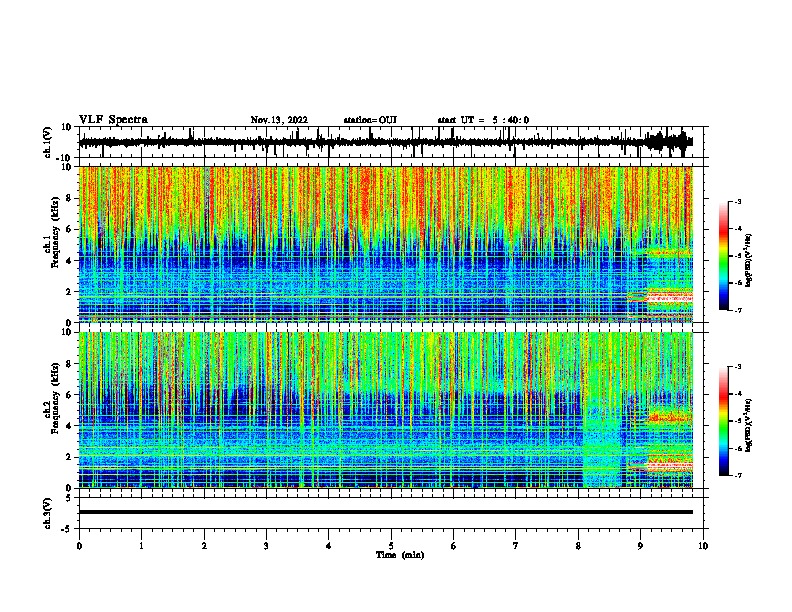
Task: Click the ch.2 spectrogram color scale bar
Action: (724, 421)
